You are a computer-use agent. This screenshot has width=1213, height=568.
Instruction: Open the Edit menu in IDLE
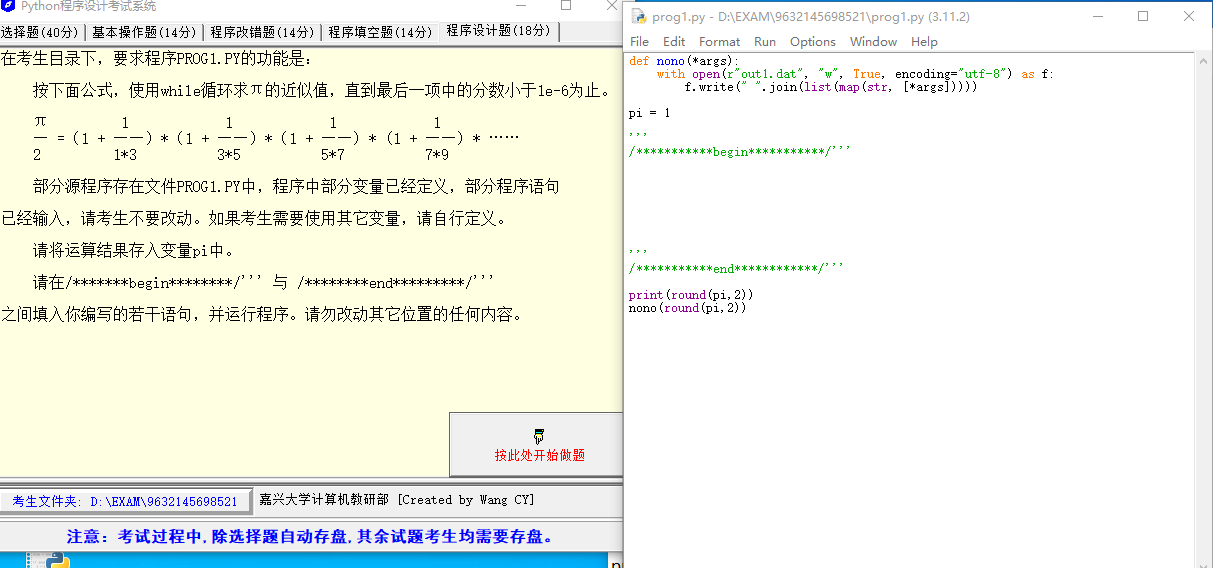pos(674,41)
